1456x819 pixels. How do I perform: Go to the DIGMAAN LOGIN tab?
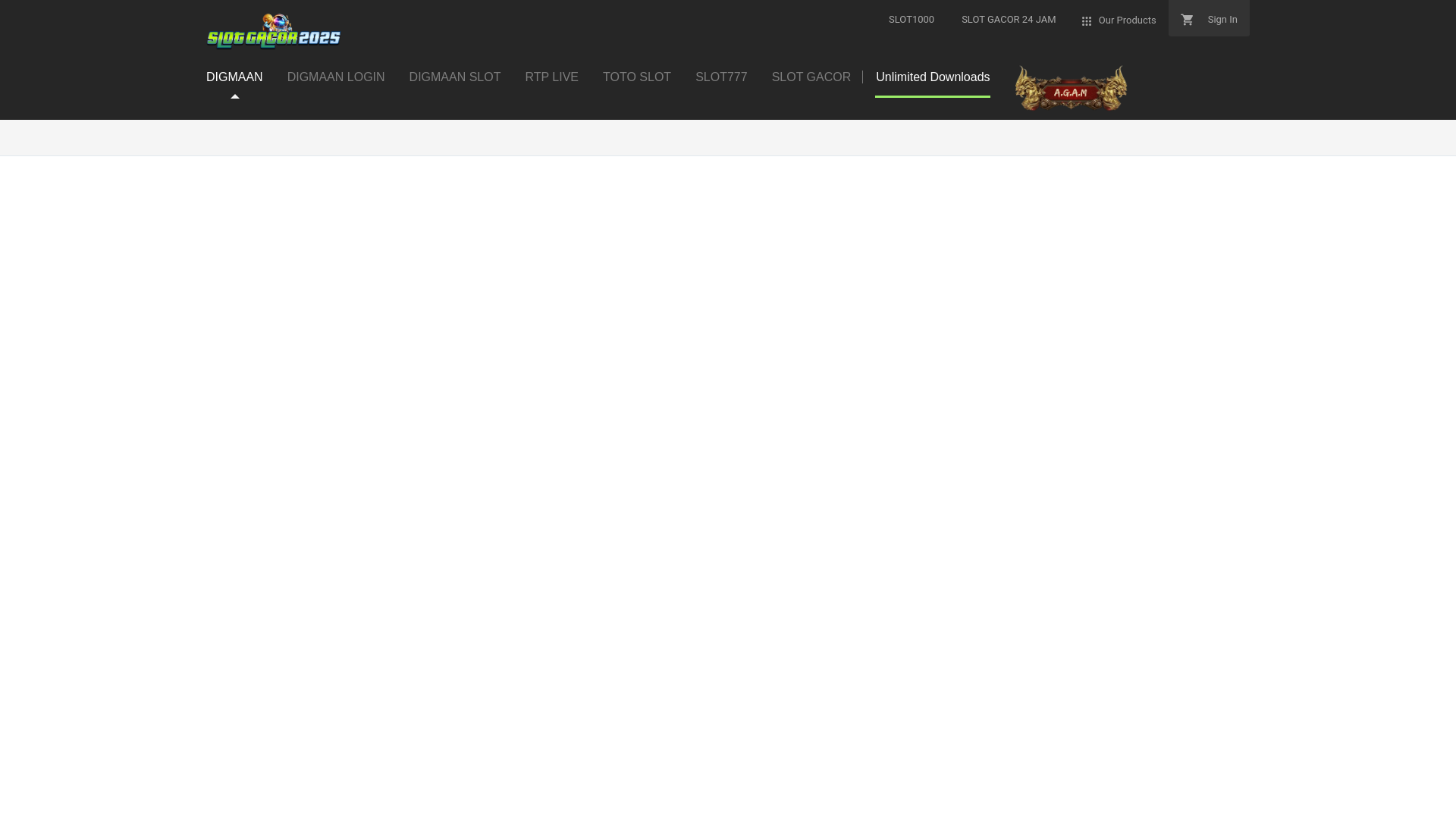(336, 77)
